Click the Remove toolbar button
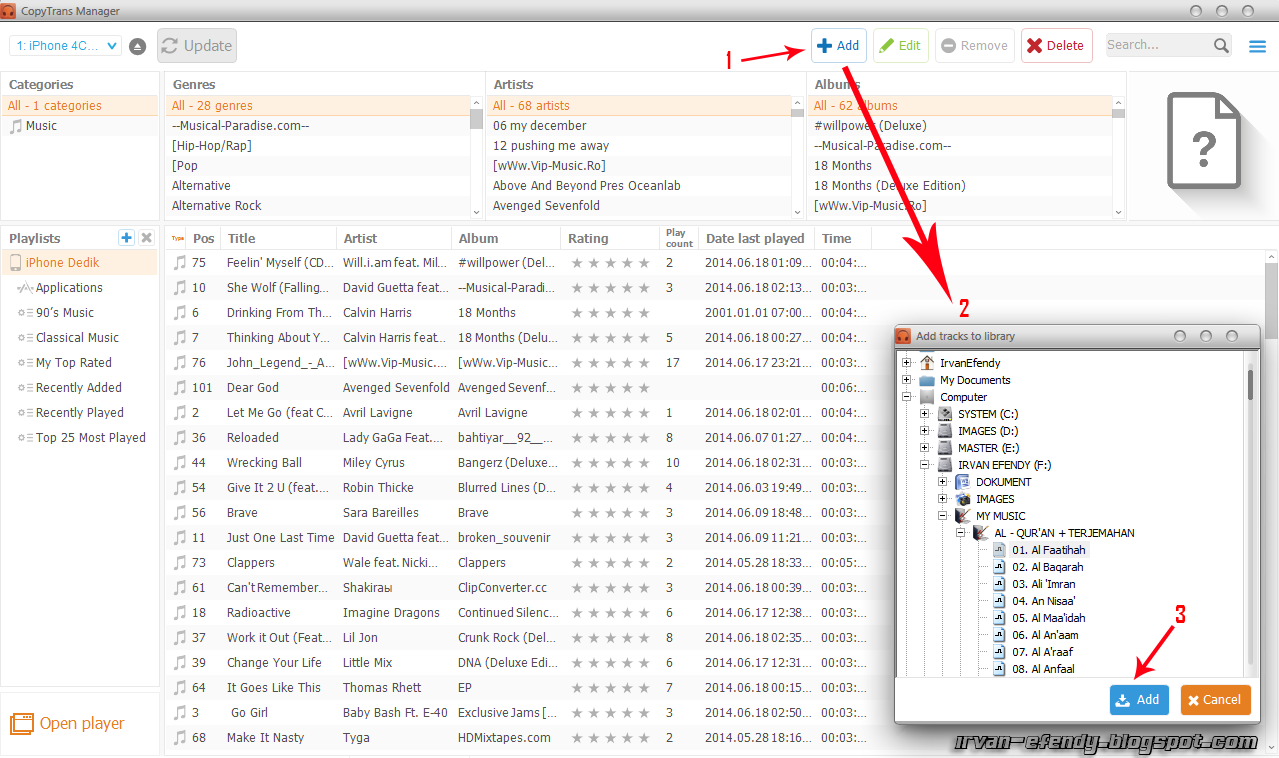This screenshot has width=1279, height=758. tap(974, 45)
